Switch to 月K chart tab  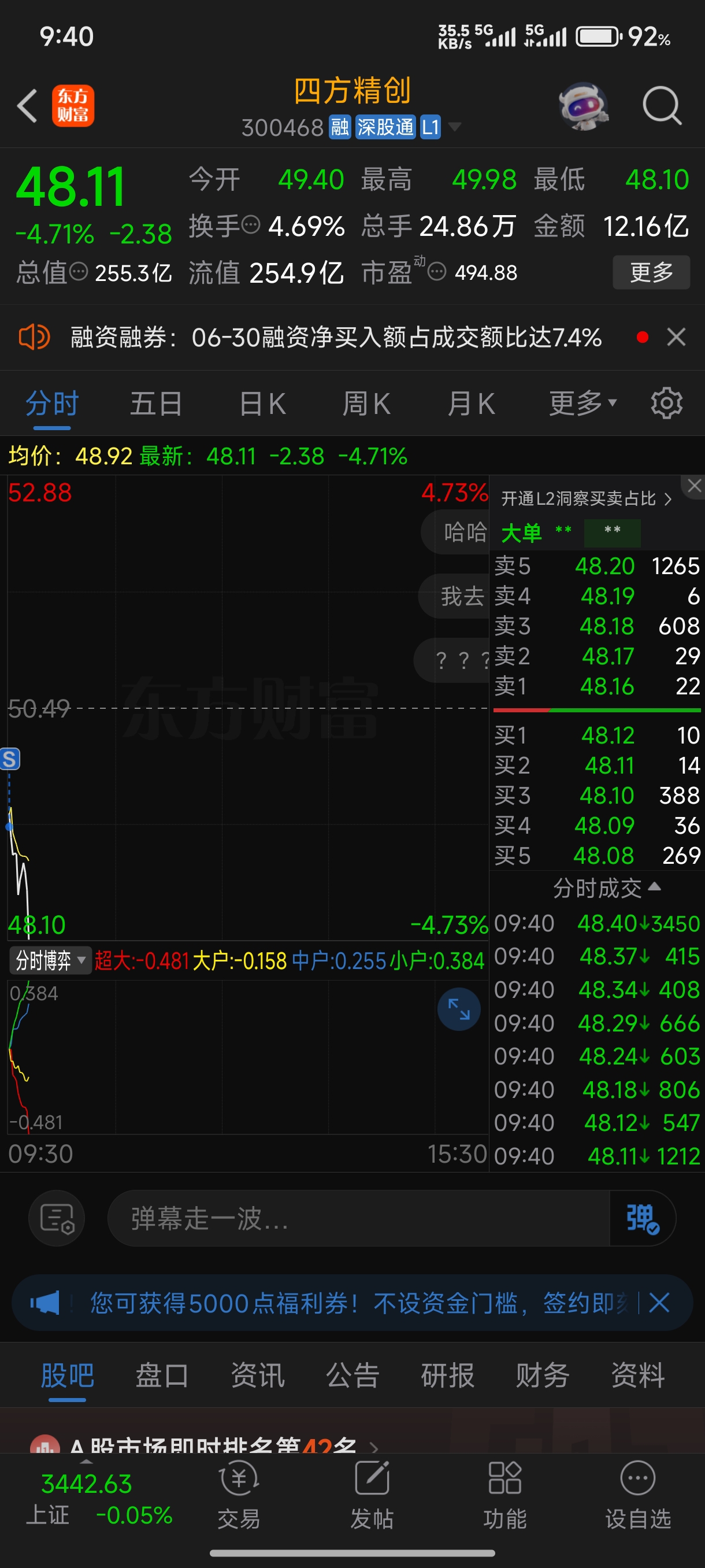471,404
